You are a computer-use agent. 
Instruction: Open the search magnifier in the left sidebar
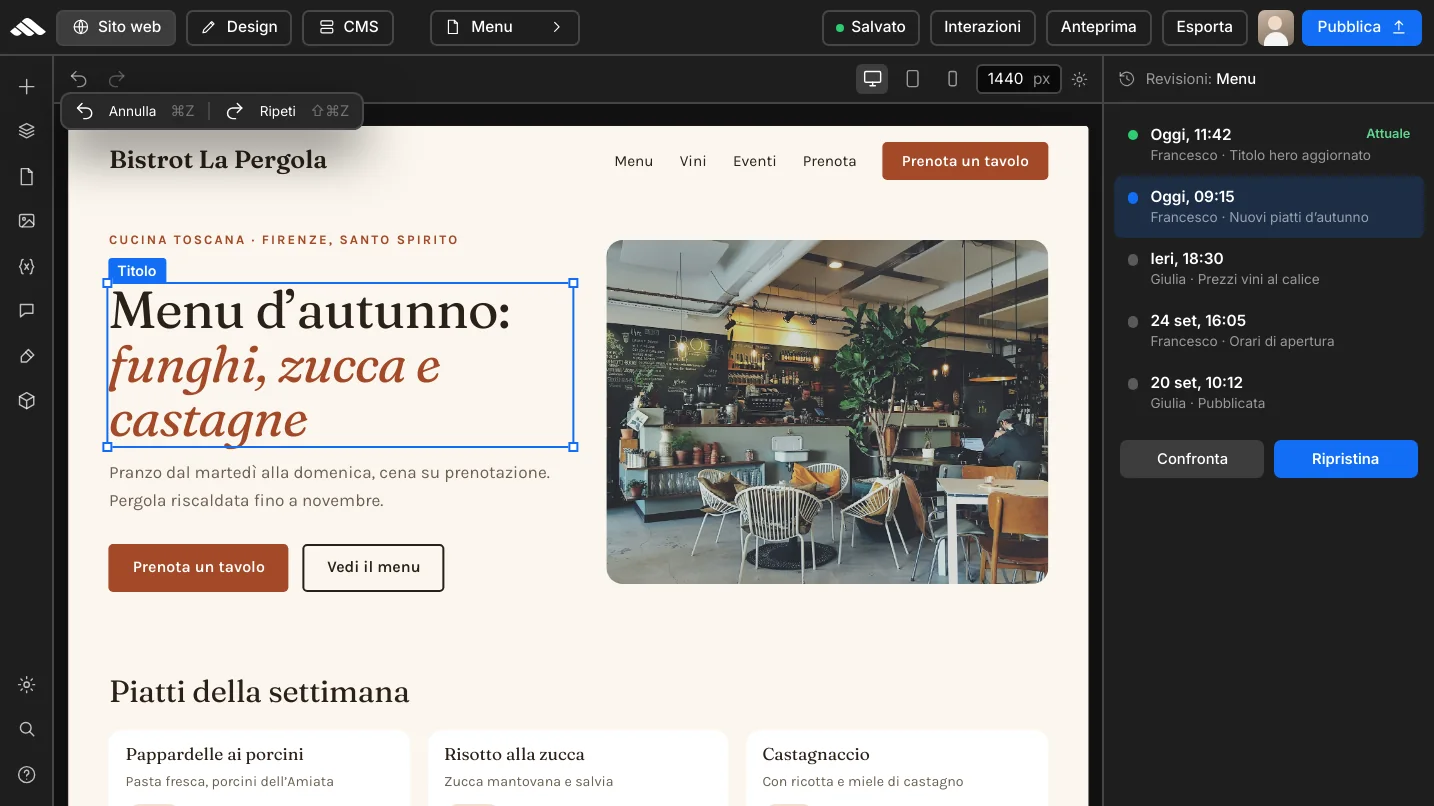(x=27, y=729)
